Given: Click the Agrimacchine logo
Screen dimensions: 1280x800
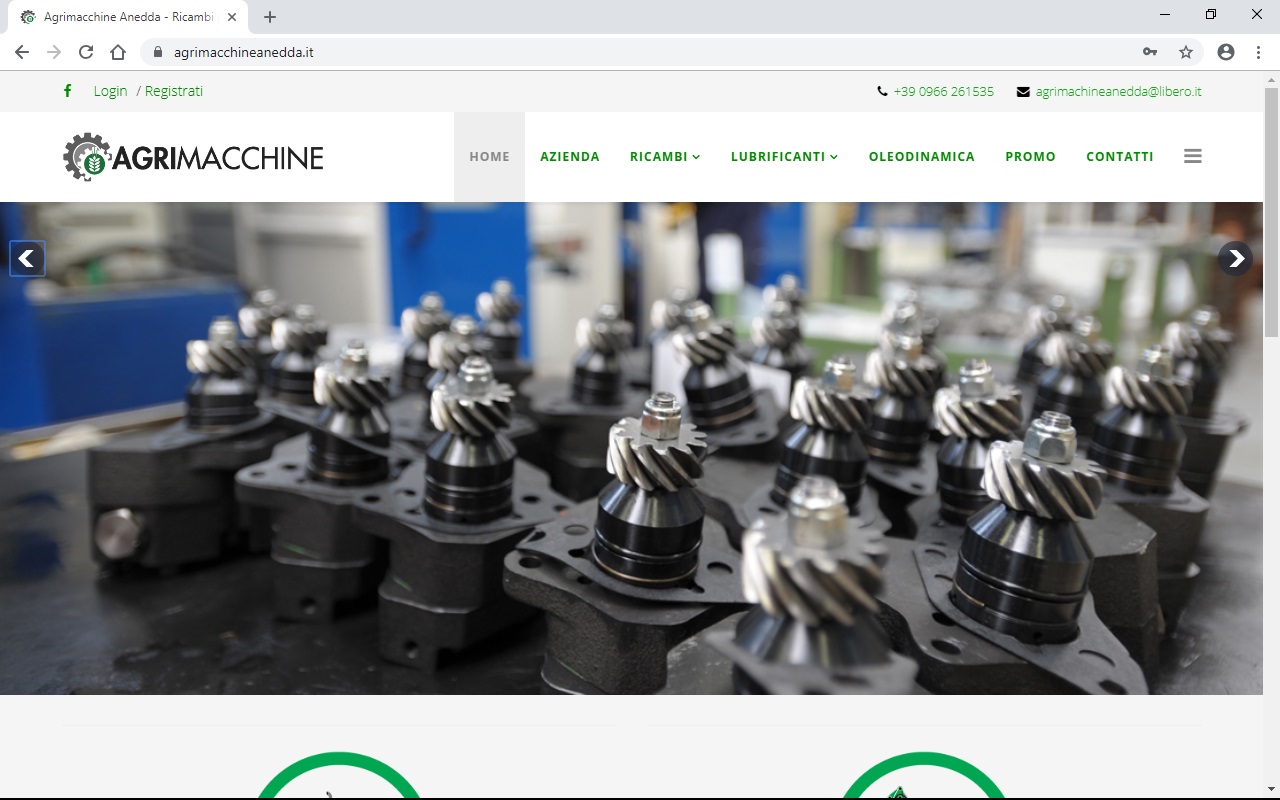Looking at the screenshot, I should point(193,157).
